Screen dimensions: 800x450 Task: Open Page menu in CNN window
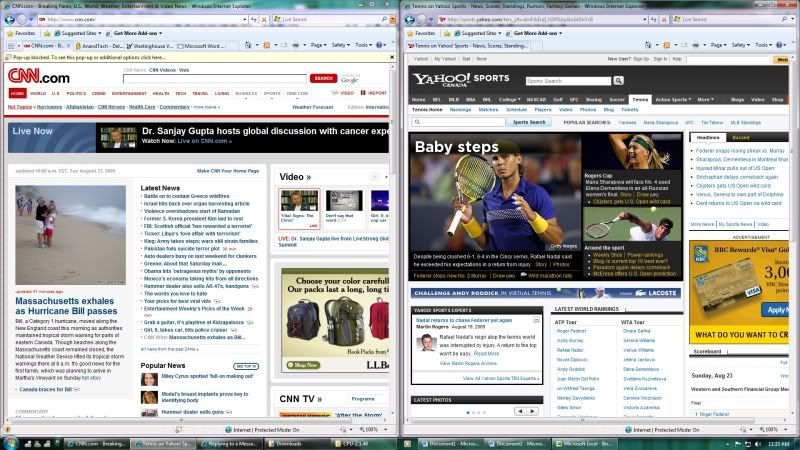click(x=319, y=45)
